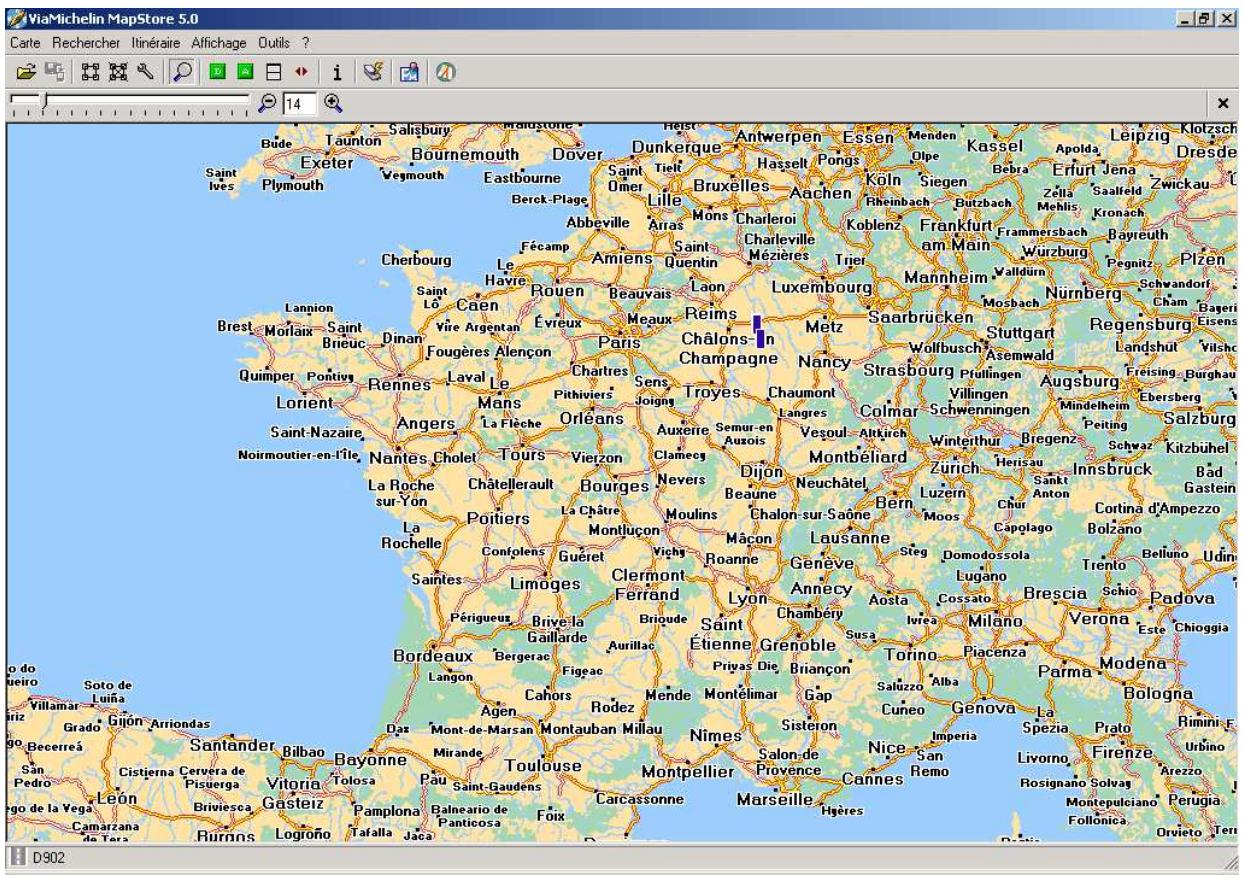Click the red double-arrow icon
This screenshot has width=1243, height=876.
[299, 72]
